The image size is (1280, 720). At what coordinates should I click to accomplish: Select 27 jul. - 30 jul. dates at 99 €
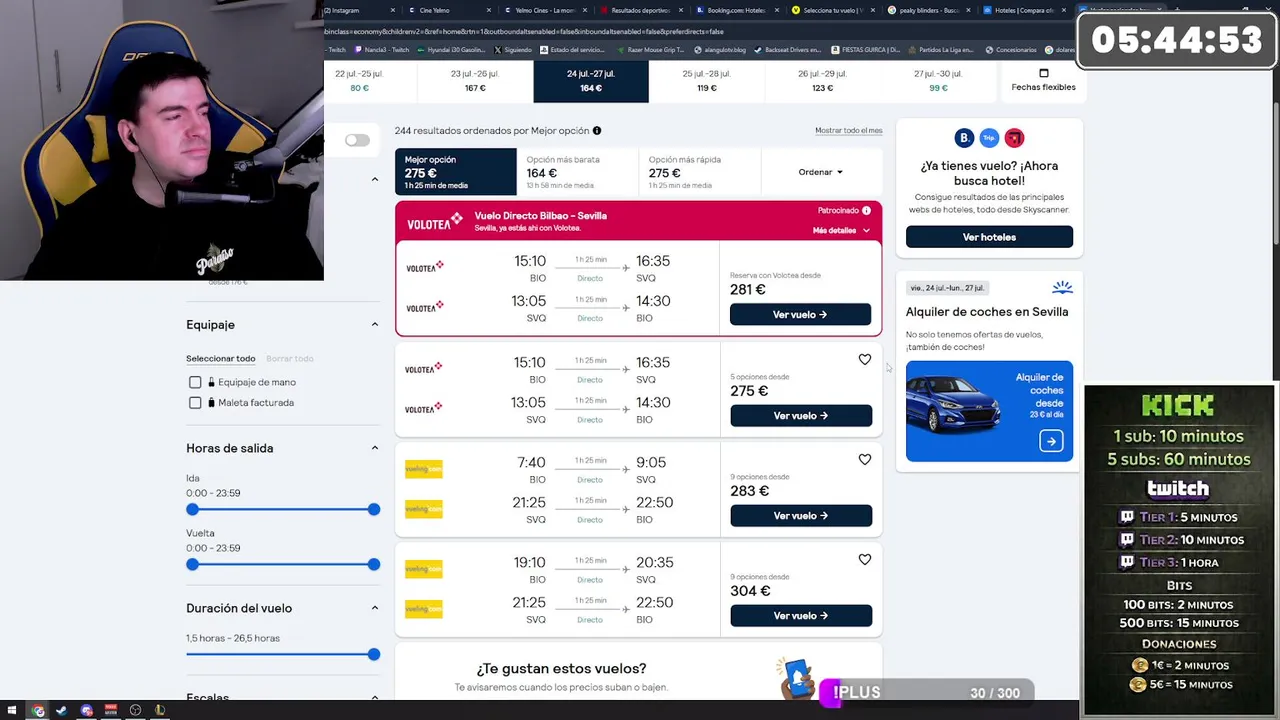(x=938, y=81)
